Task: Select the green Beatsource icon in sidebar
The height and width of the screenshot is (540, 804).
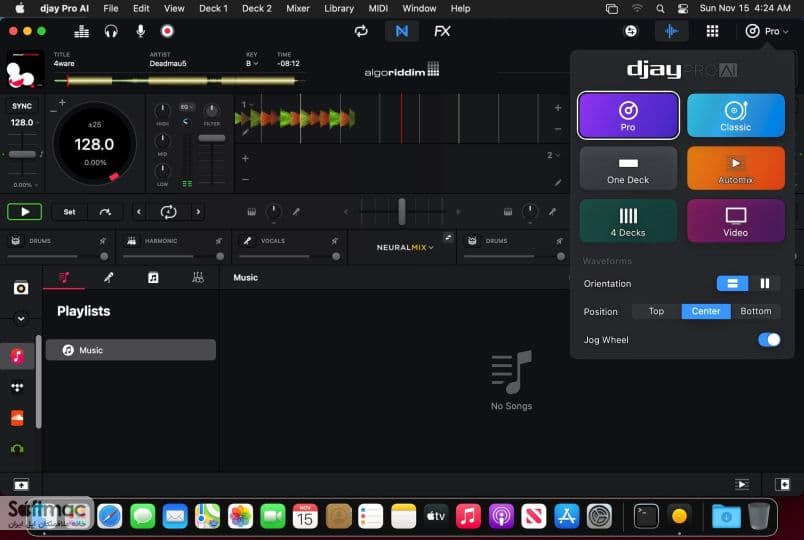Action: coord(17,449)
